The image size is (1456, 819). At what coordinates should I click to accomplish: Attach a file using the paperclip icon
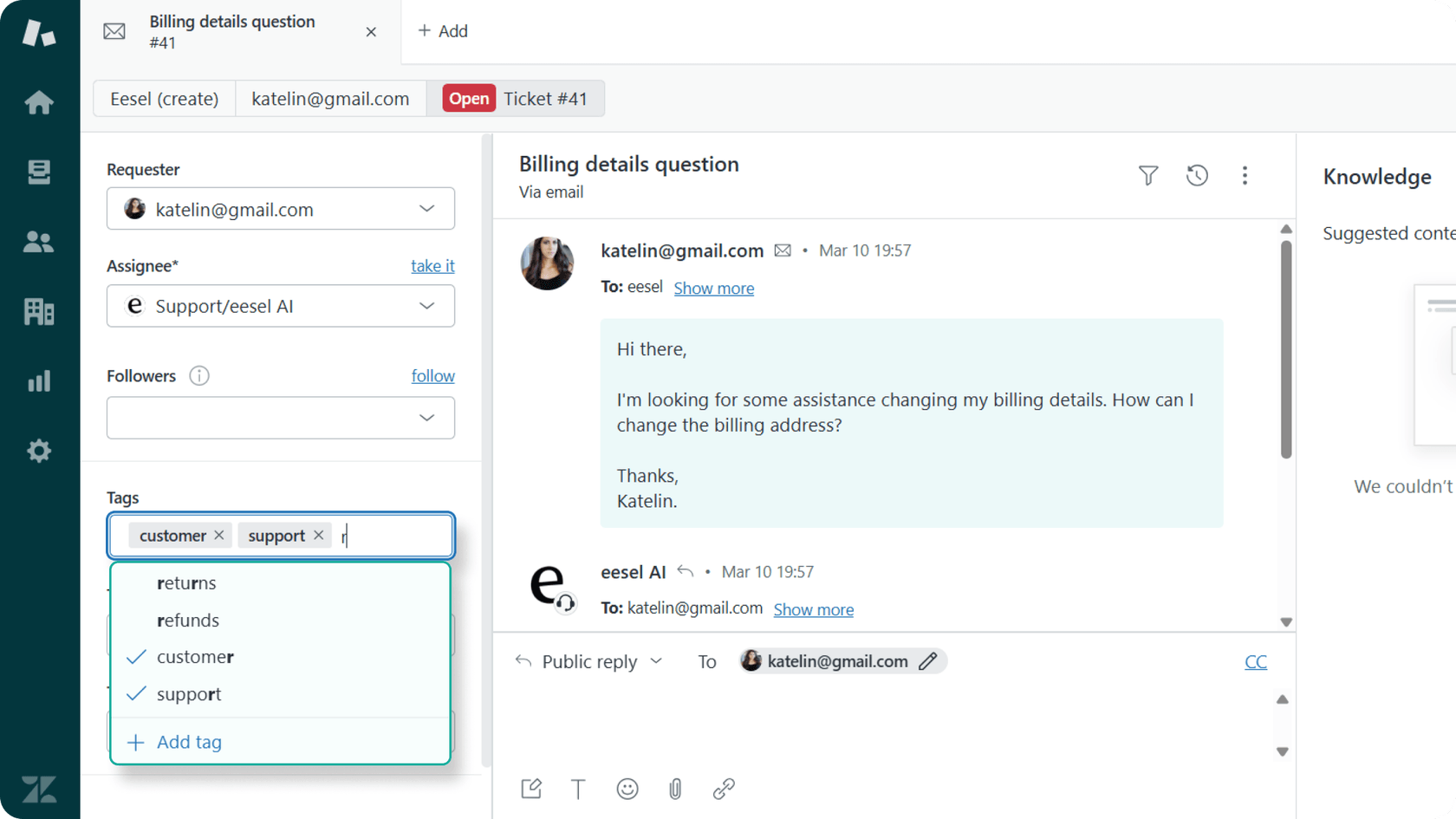(675, 789)
